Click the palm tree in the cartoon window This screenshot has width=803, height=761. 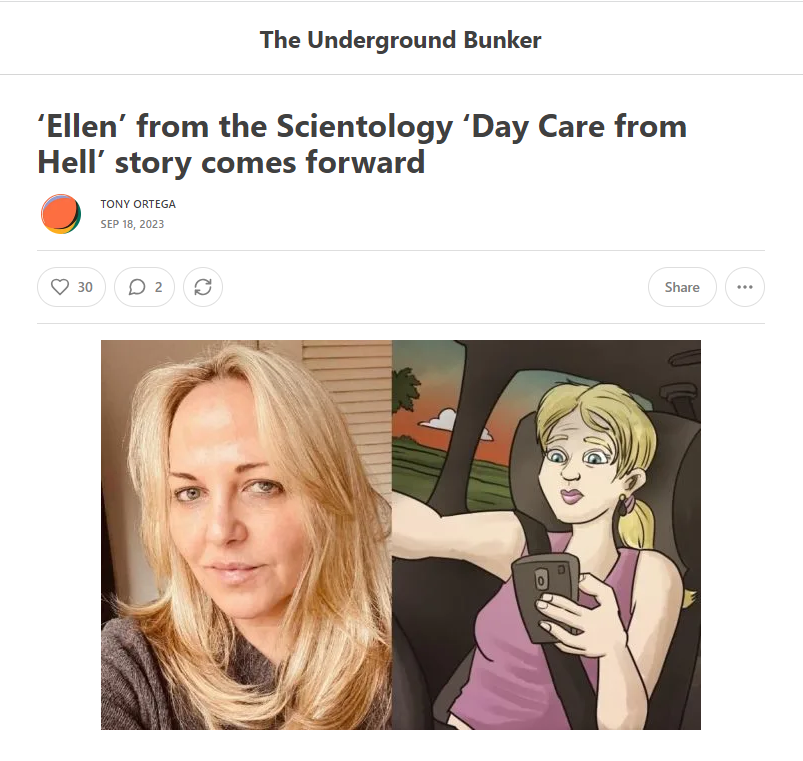[x=406, y=389]
